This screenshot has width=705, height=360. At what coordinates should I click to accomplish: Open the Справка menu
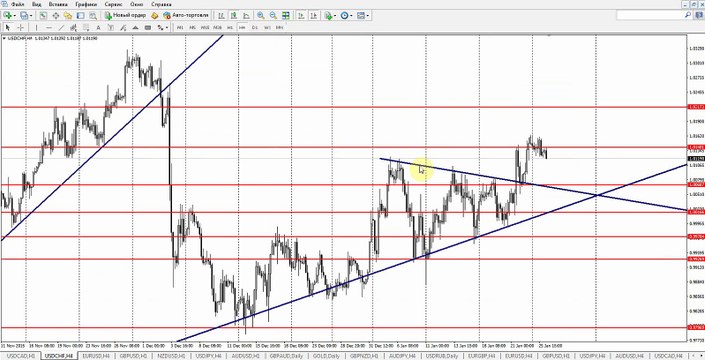pos(161,4)
